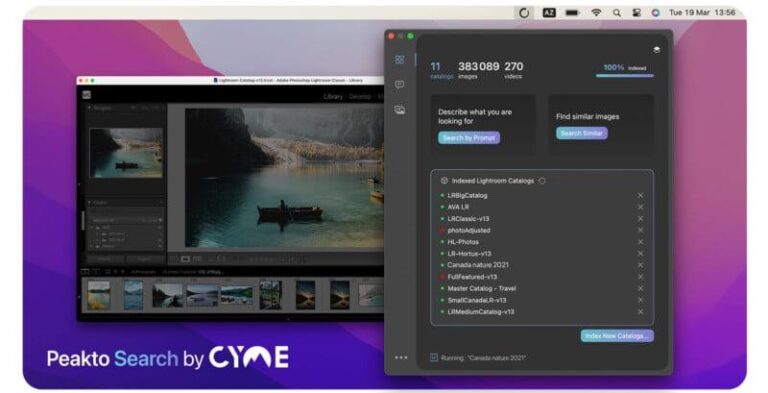Switch to the Develop module tab

coord(360,97)
